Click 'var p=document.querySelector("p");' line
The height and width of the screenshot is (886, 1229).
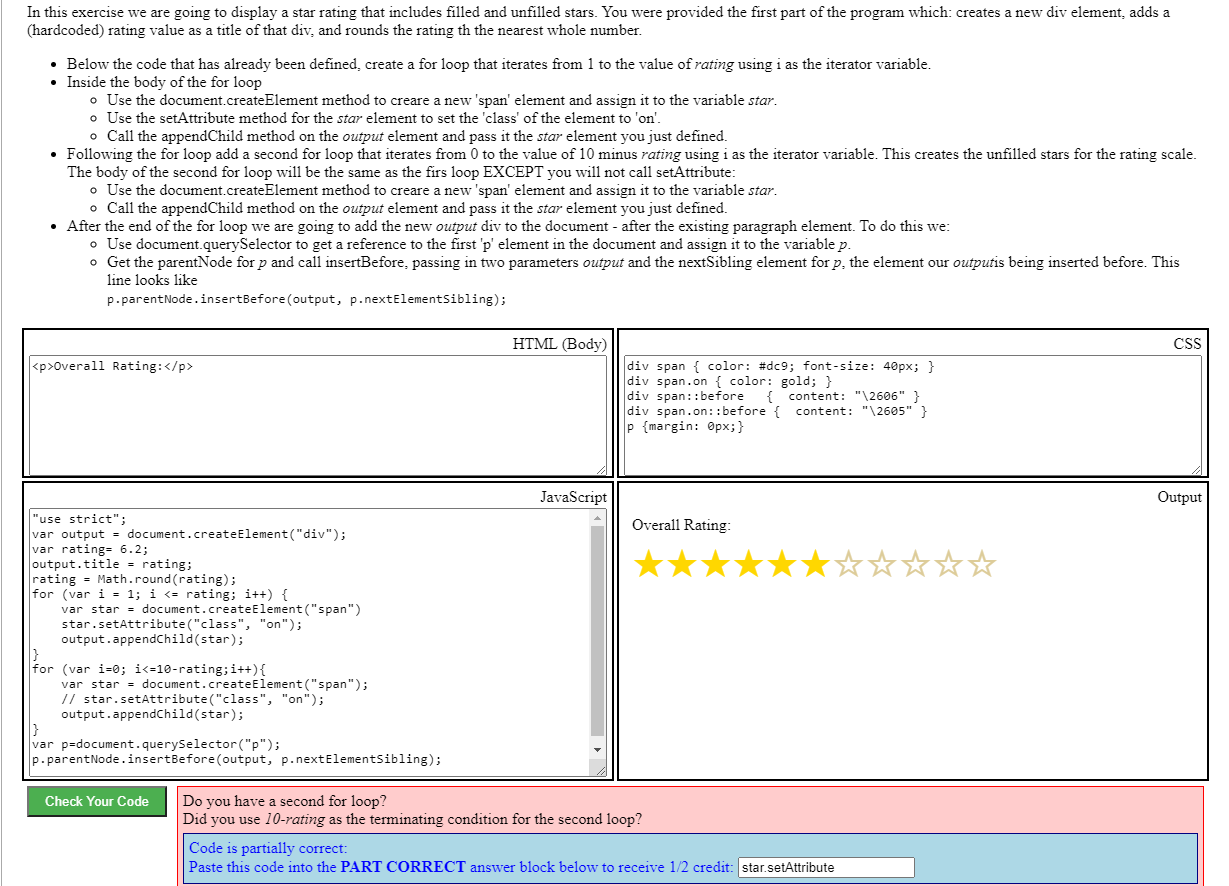tap(156, 744)
